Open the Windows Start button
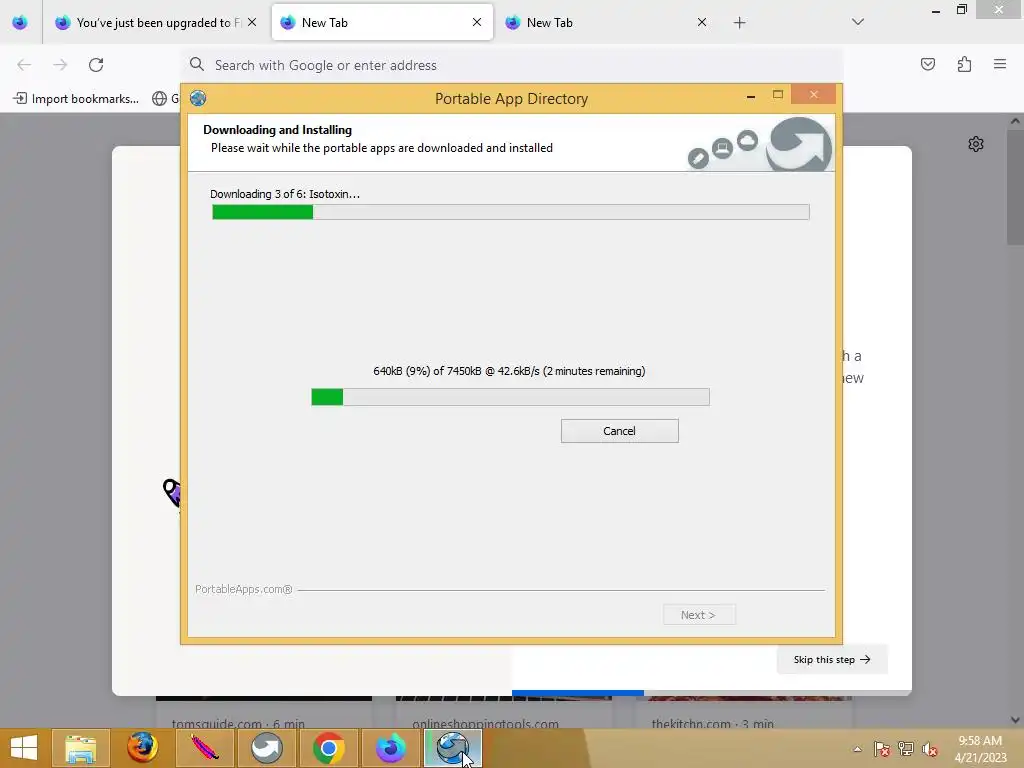The width and height of the screenshot is (1024, 768). pyautogui.click(x=24, y=748)
